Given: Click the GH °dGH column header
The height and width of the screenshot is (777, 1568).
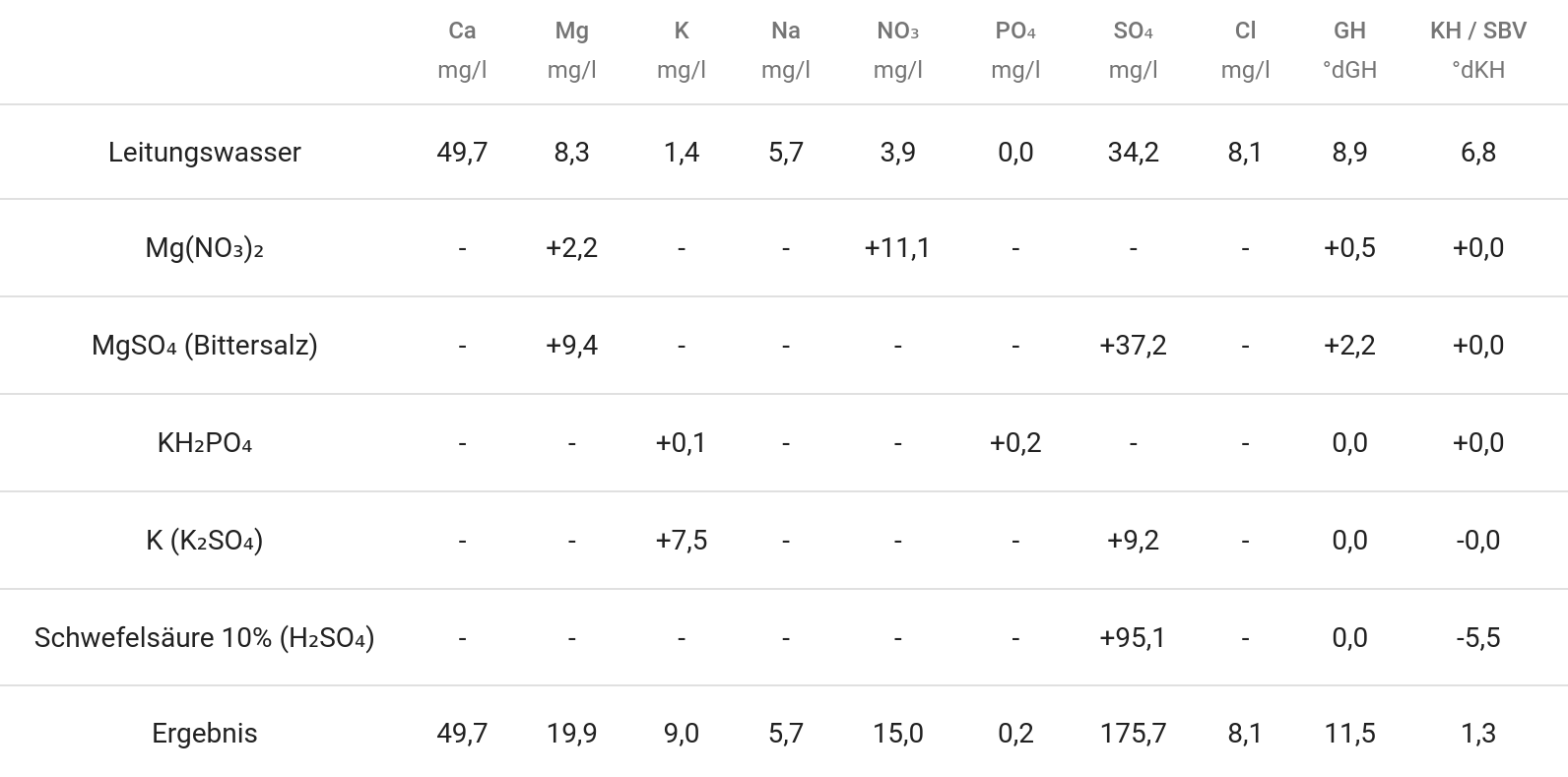Looking at the screenshot, I should coord(1350,50).
